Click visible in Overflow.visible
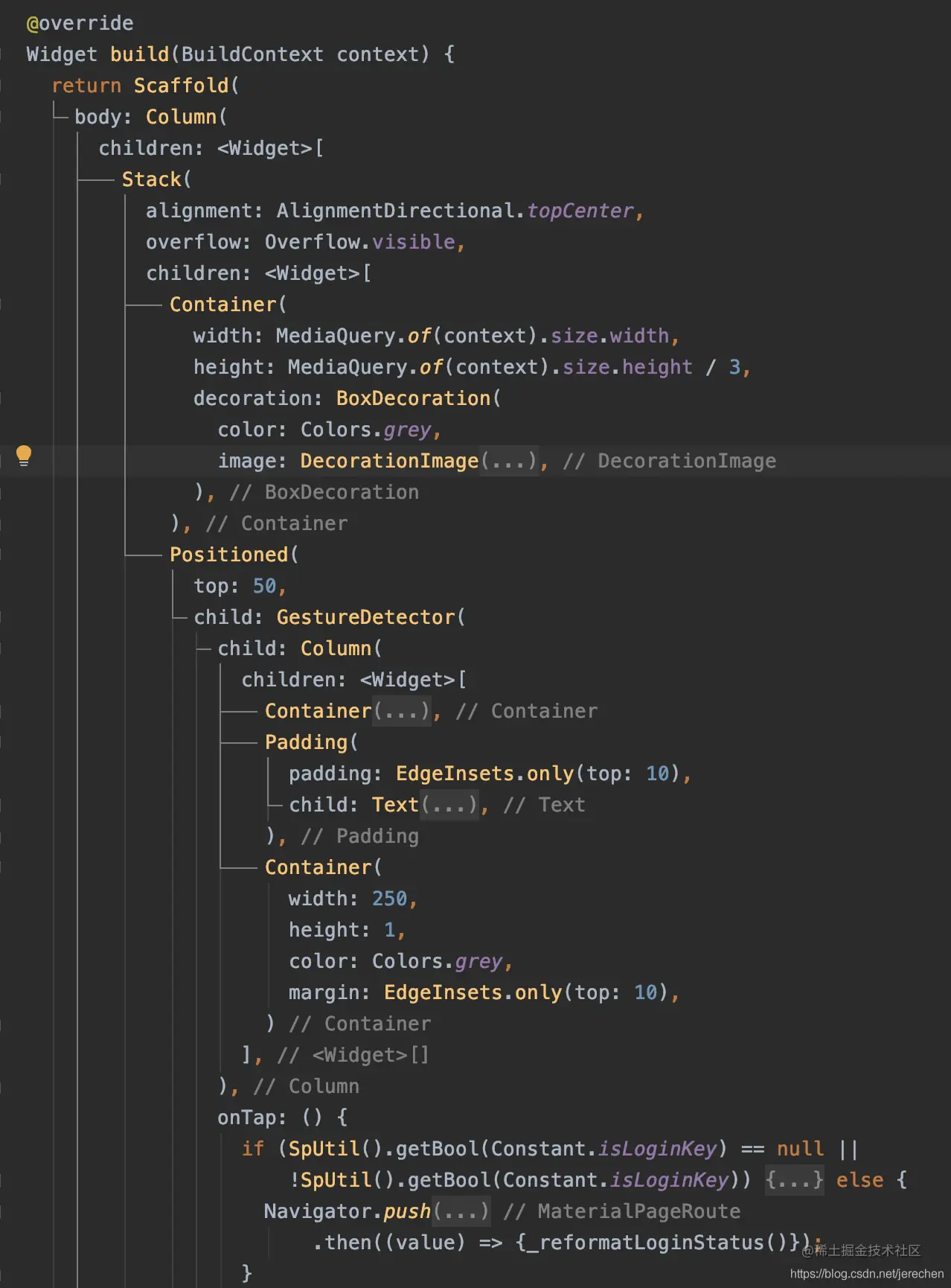Screen dimensions: 951x1288 414,242
